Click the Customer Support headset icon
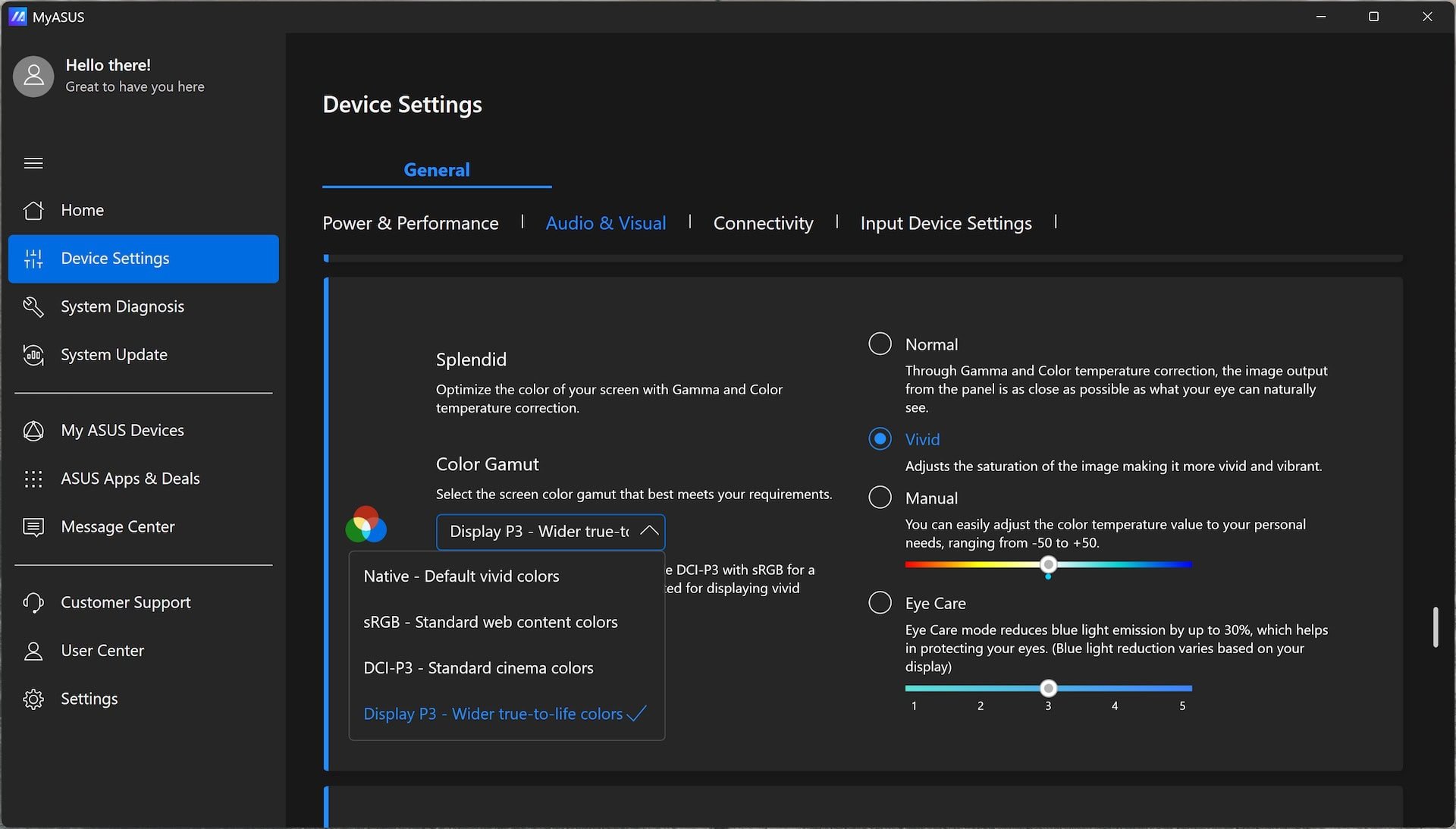This screenshot has height=829, width=1456. pyautogui.click(x=33, y=602)
